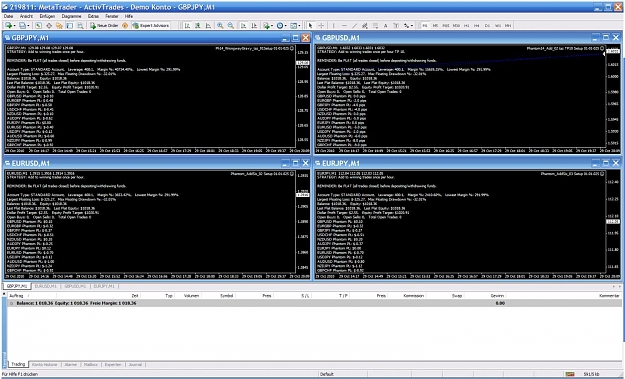Open the Indicators list dropdown
The image size is (625, 379).
click(x=268, y=26)
